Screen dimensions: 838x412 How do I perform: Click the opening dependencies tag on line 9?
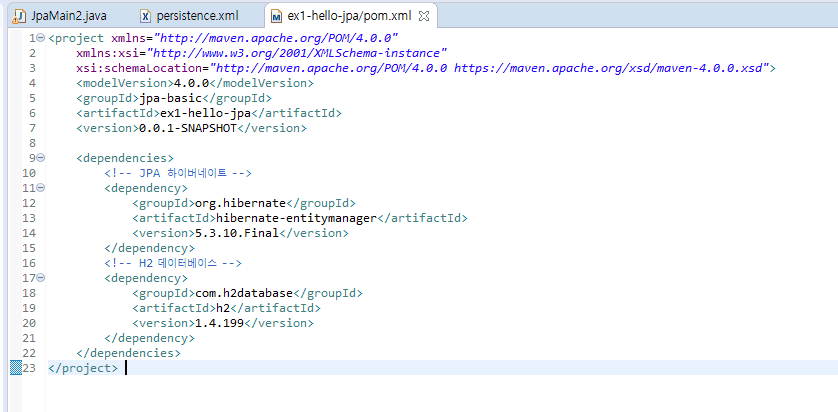pos(125,158)
